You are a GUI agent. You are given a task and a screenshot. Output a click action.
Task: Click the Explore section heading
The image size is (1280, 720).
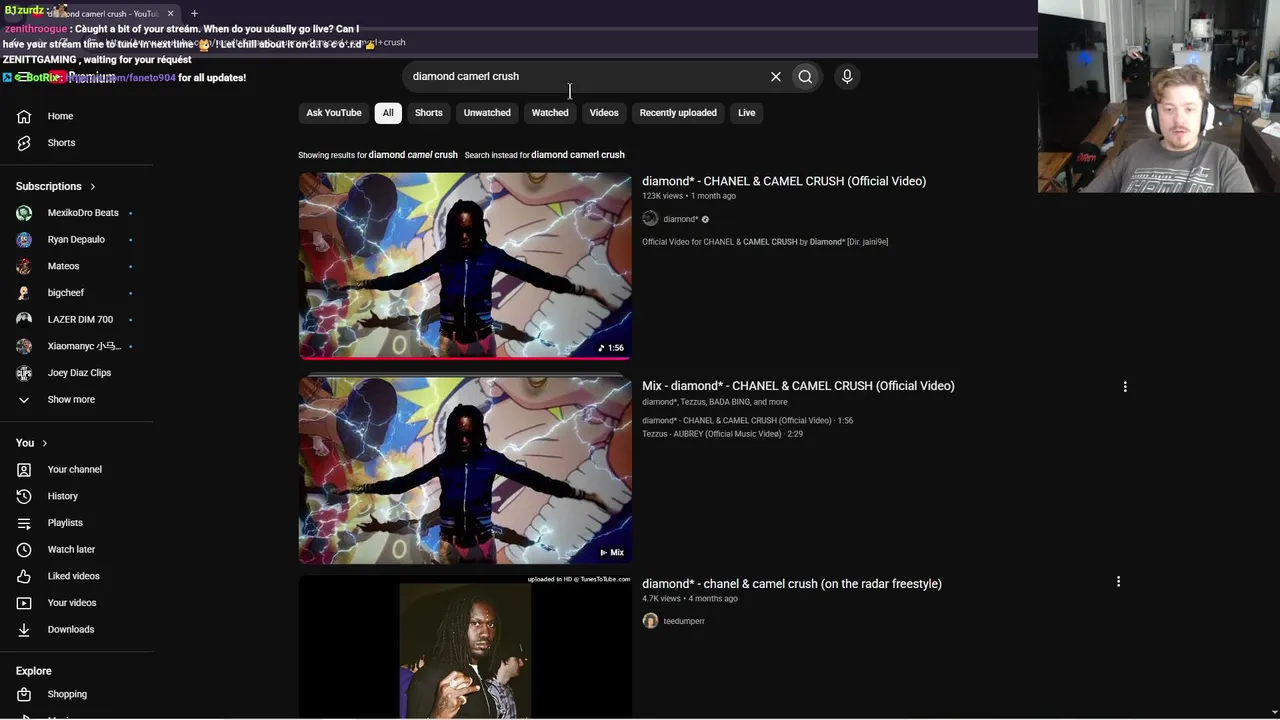click(34, 671)
